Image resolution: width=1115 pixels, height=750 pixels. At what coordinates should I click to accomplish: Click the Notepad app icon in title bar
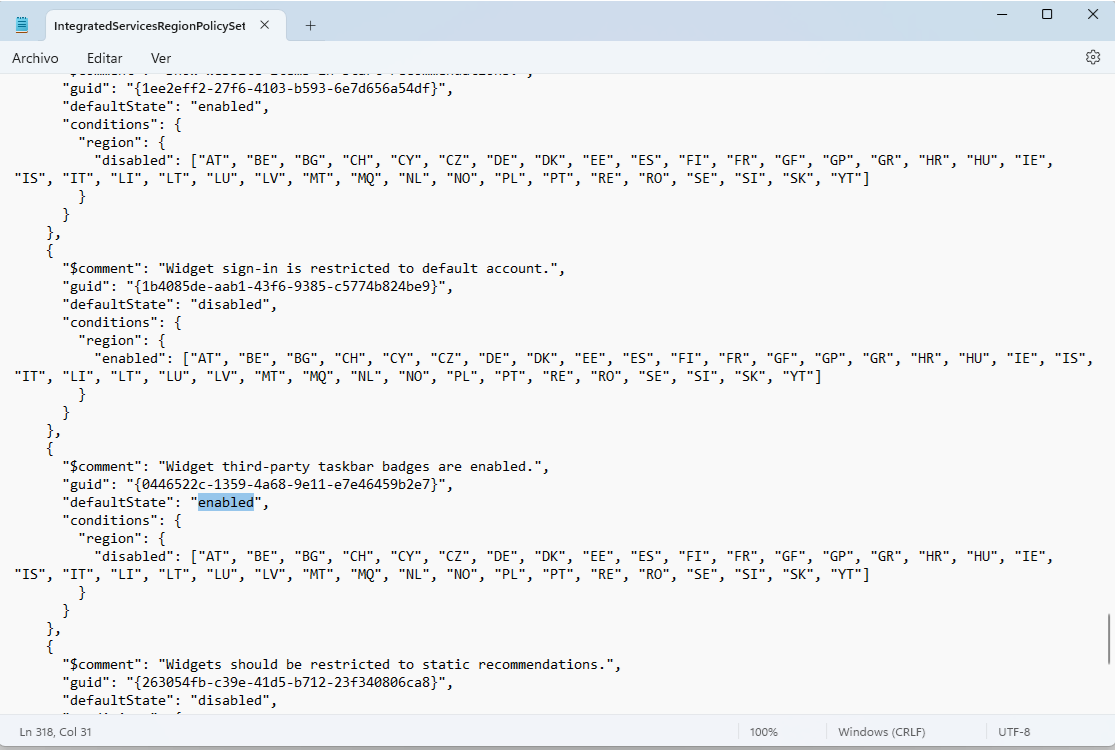[22, 25]
